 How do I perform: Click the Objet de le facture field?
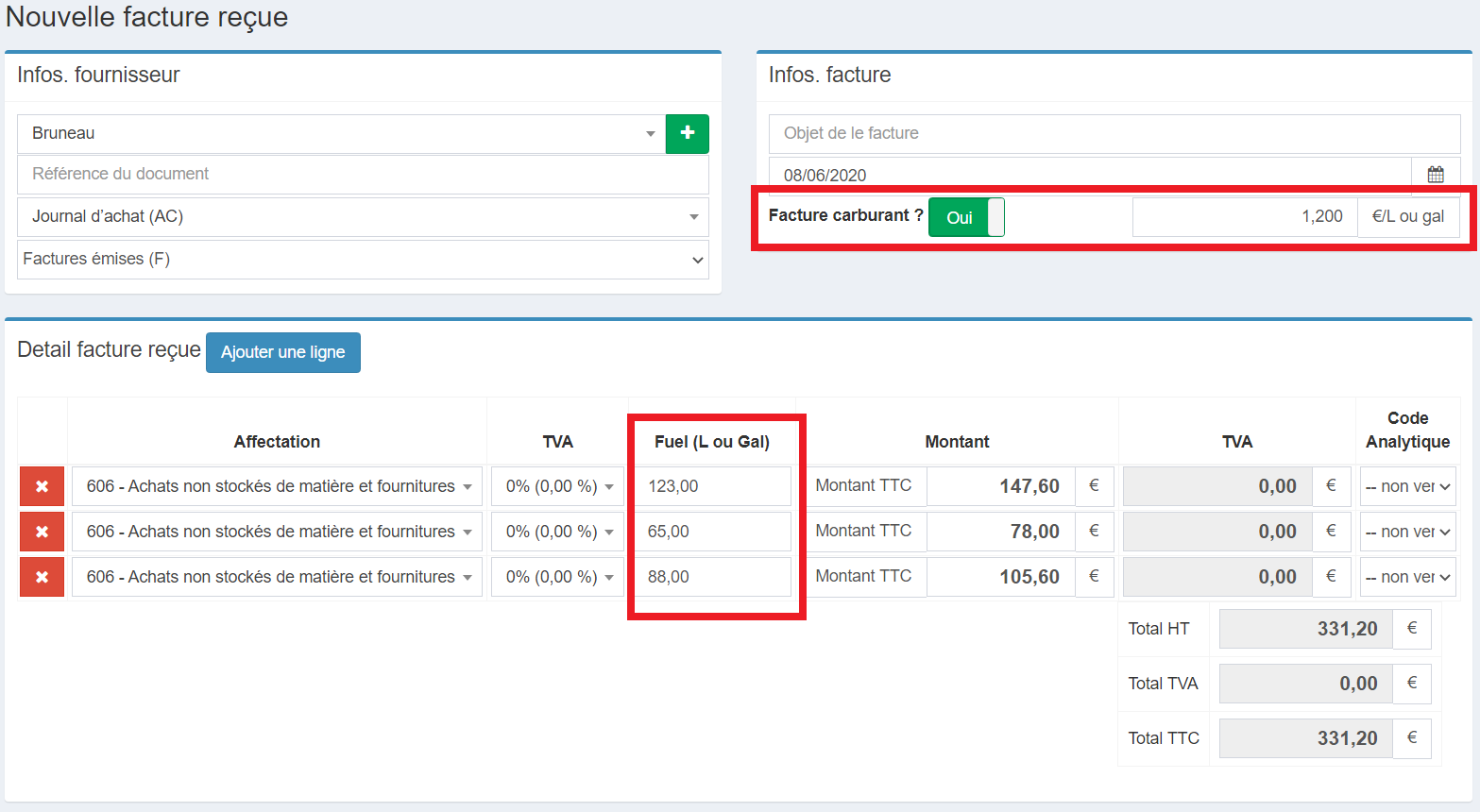1114,133
